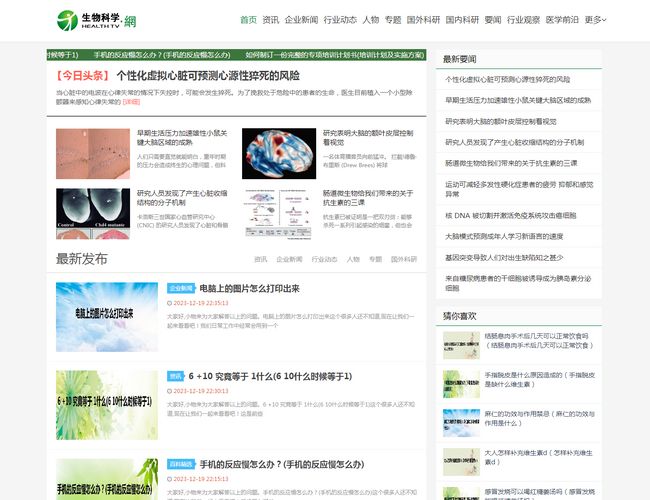This screenshot has height=500, width=650.
Task: Open the 肠道微生物 diagram thumbnail
Action: pyautogui.click(x=278, y=213)
